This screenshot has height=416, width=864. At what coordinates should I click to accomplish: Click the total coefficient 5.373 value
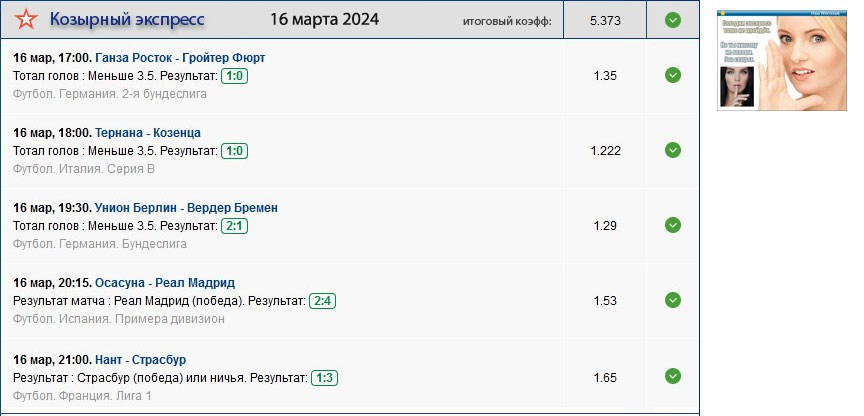[x=606, y=20]
